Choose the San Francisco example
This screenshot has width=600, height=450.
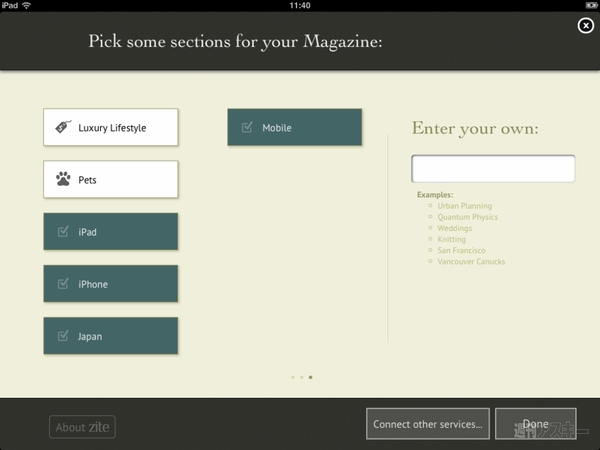[461, 250]
